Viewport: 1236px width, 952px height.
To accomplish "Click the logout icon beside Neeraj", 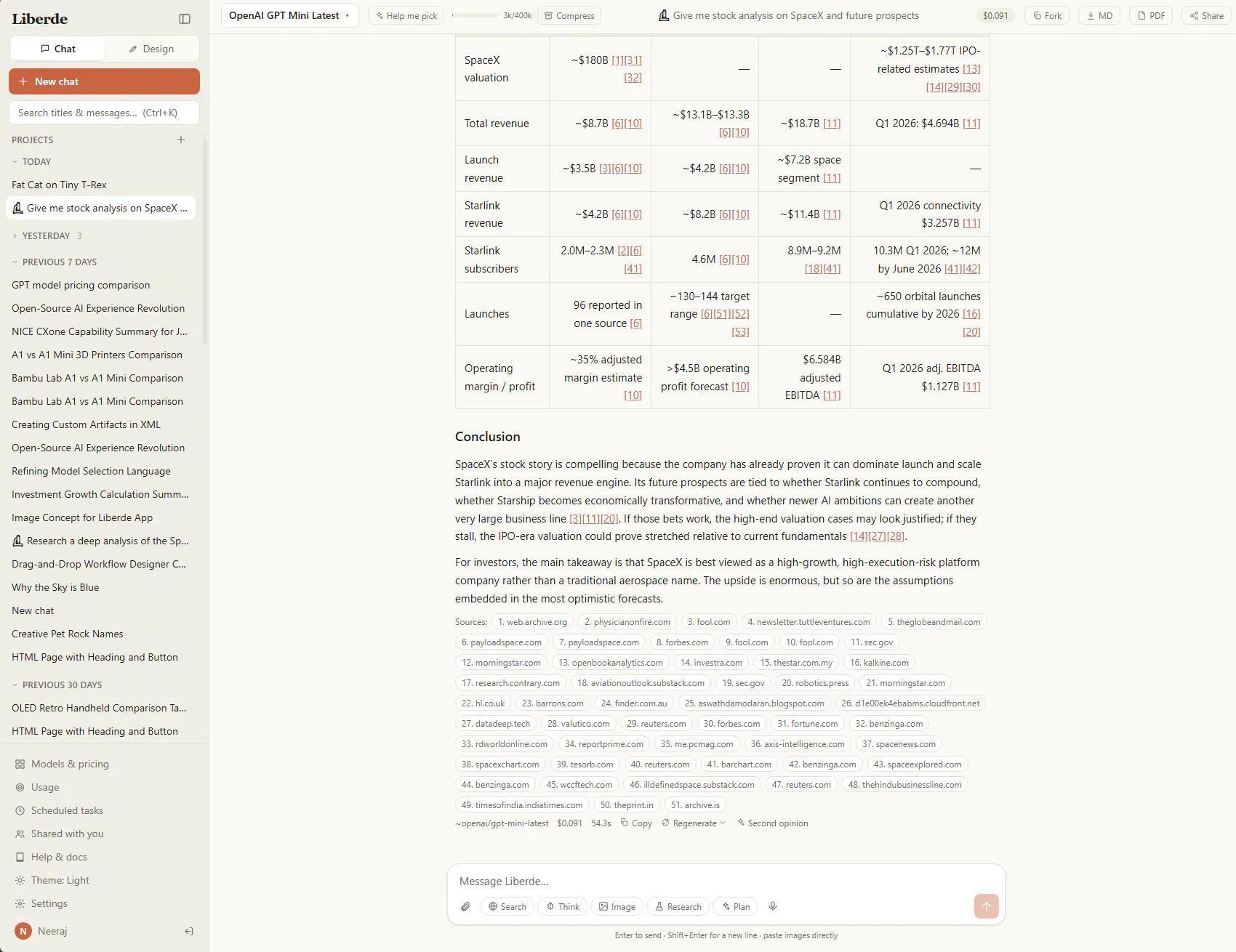I will pyautogui.click(x=189, y=931).
